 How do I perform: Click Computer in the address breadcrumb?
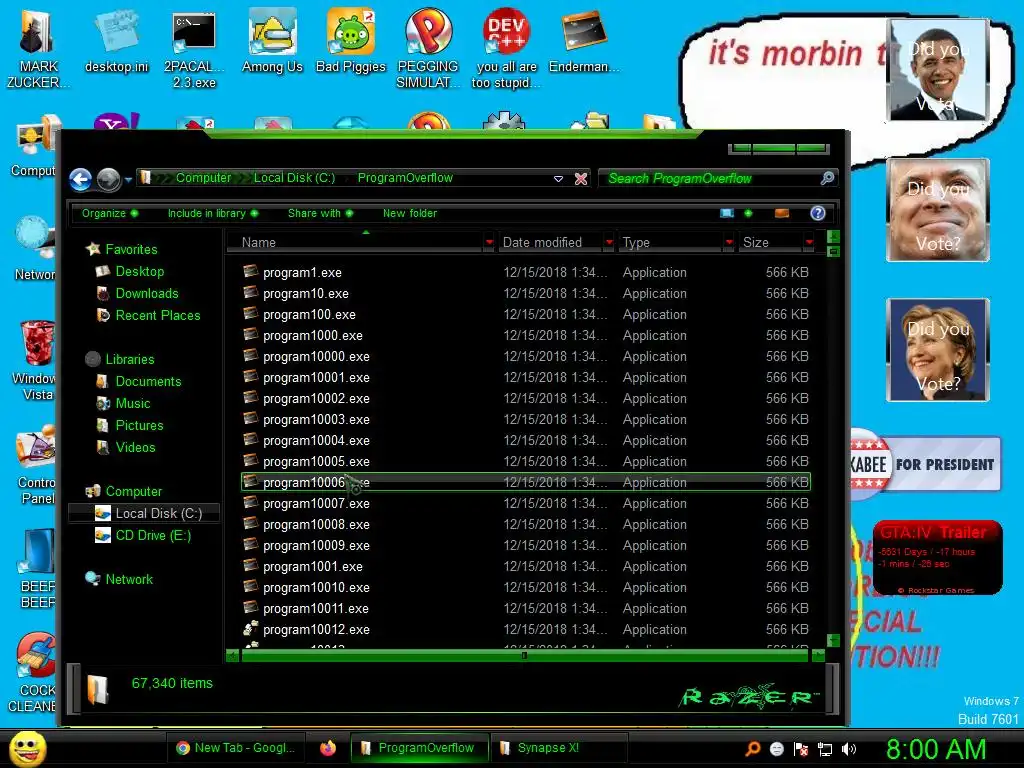pos(203,178)
